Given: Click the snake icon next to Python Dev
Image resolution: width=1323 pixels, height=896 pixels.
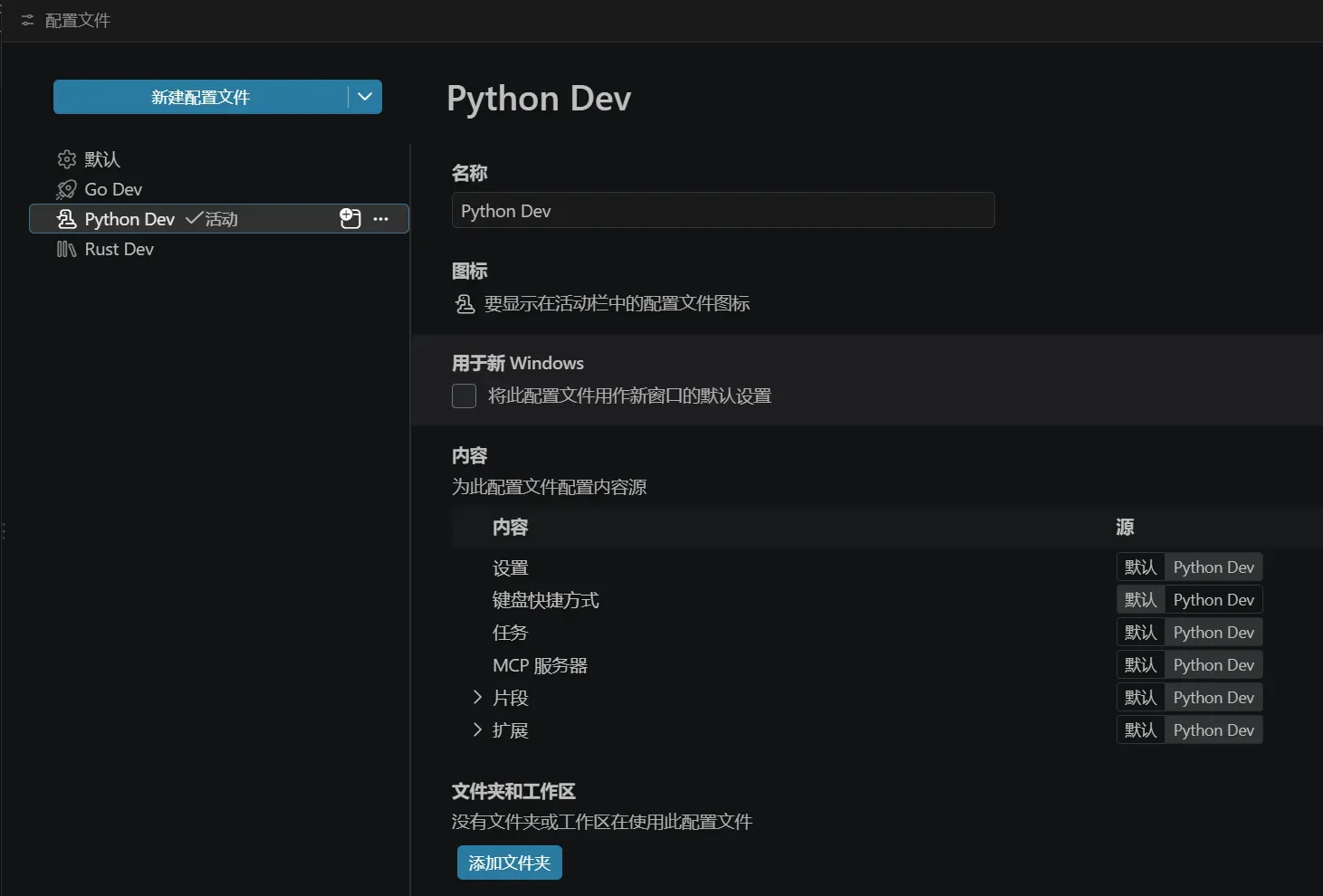Looking at the screenshot, I should tap(66, 219).
